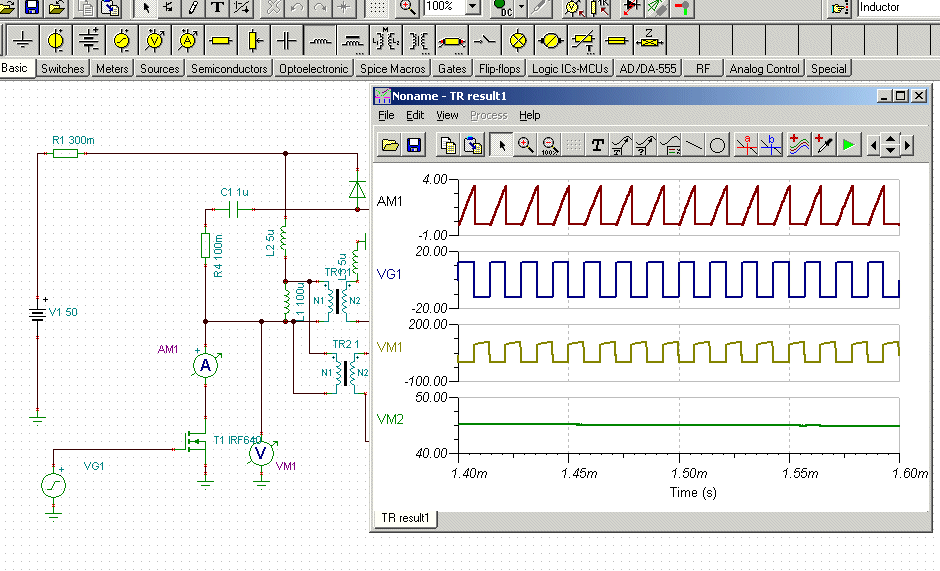The width and height of the screenshot is (940, 571).
Task: Toggle the grid button in main toolbar
Action: coord(377,7)
